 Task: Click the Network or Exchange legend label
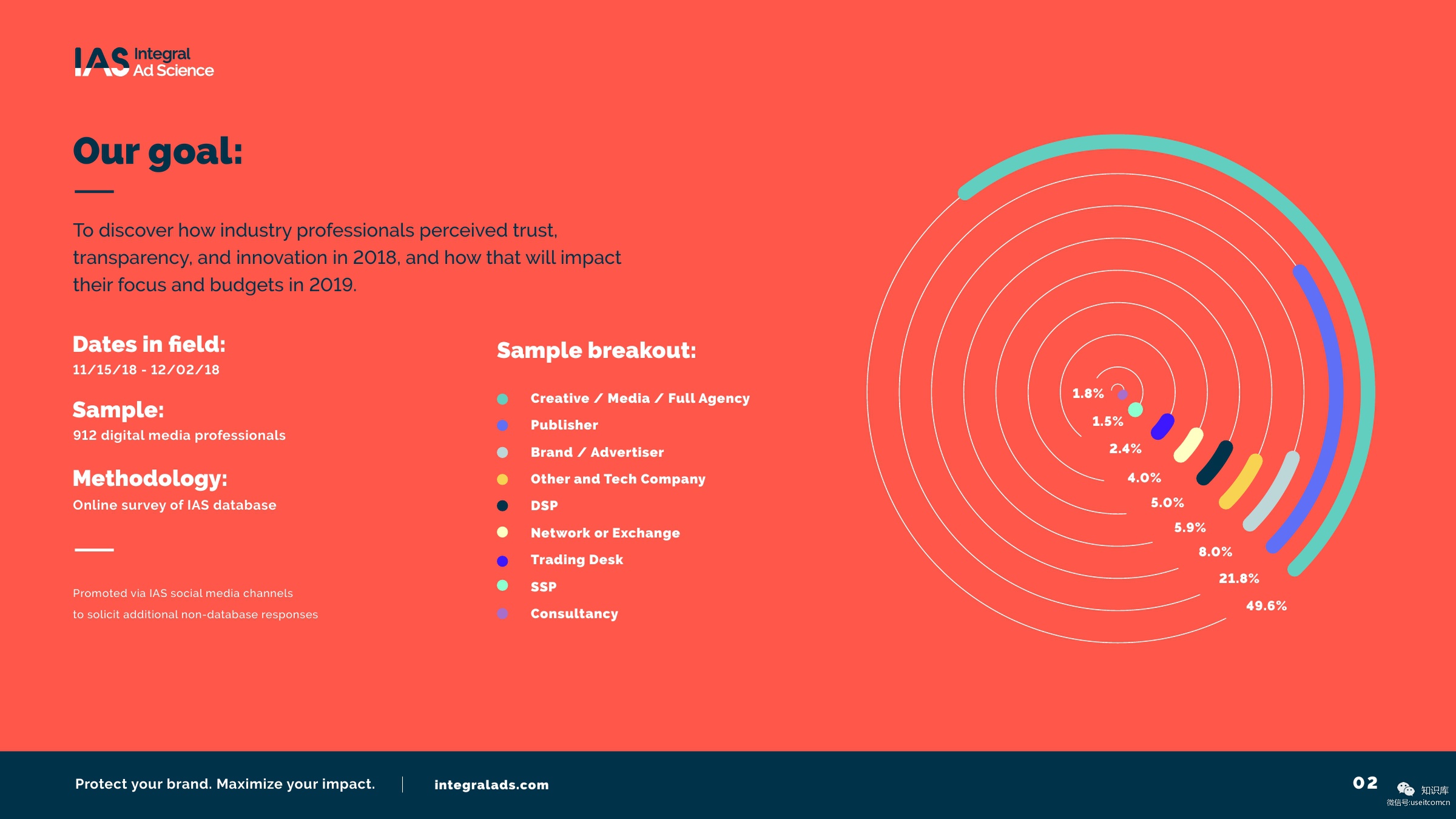coord(605,533)
